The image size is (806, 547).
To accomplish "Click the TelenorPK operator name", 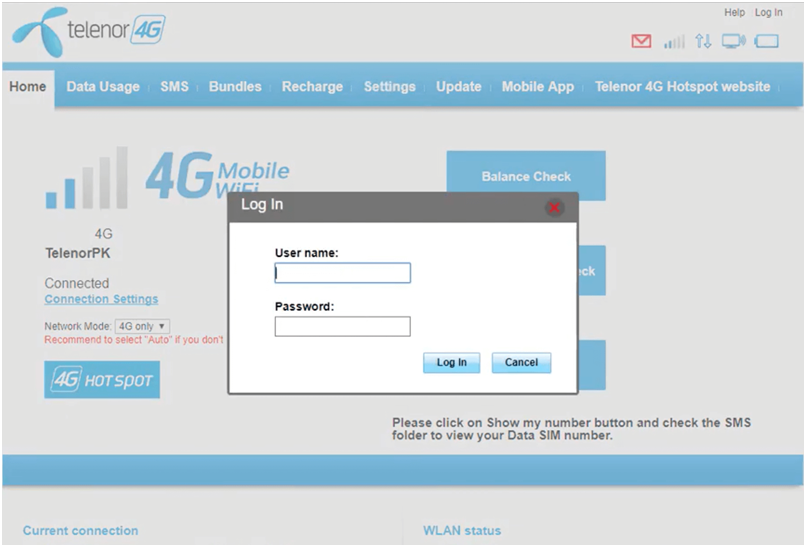I will (78, 253).
